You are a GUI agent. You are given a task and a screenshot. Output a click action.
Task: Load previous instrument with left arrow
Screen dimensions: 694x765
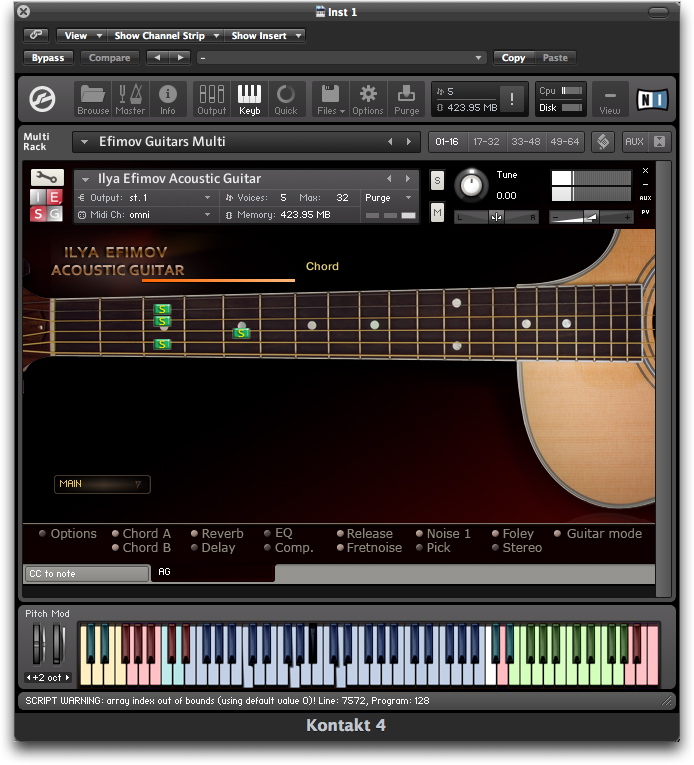(389, 179)
